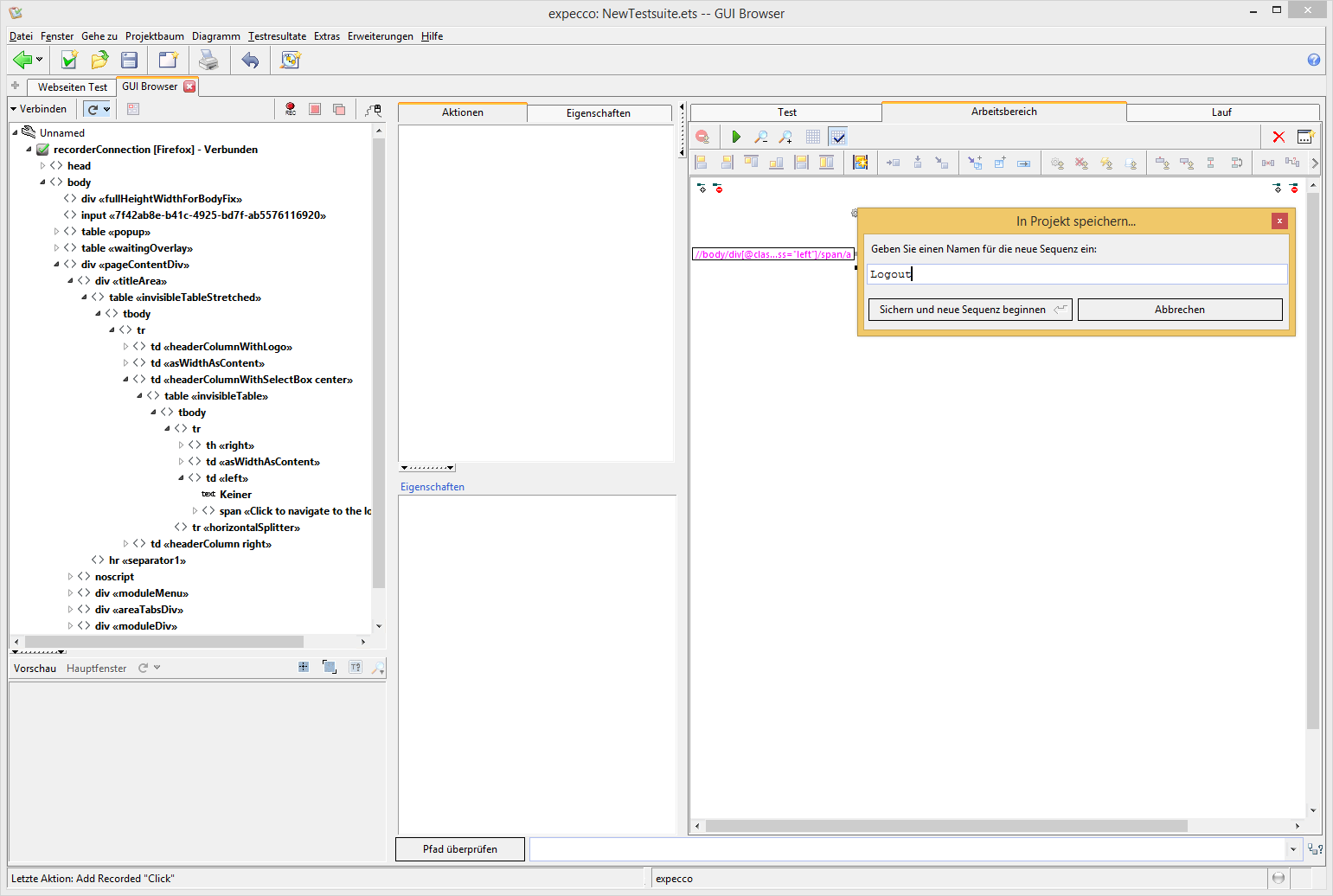The width and height of the screenshot is (1333, 896).
Task: Collapse the body tree node
Action: (43, 182)
